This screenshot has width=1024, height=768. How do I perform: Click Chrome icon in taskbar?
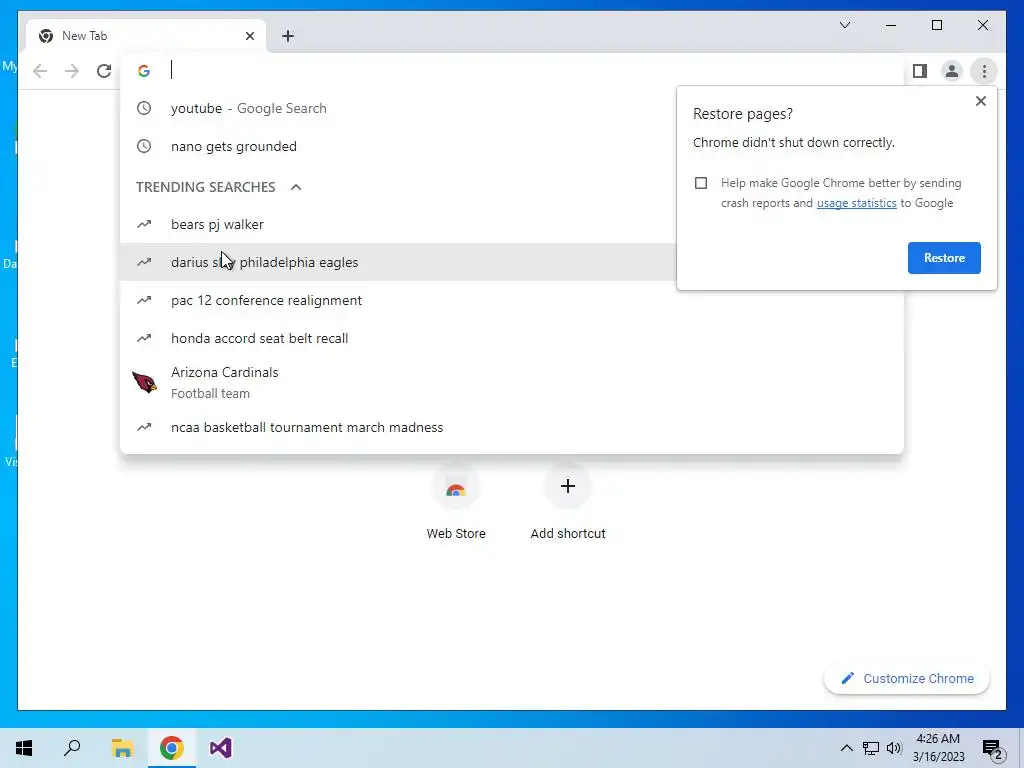171,748
